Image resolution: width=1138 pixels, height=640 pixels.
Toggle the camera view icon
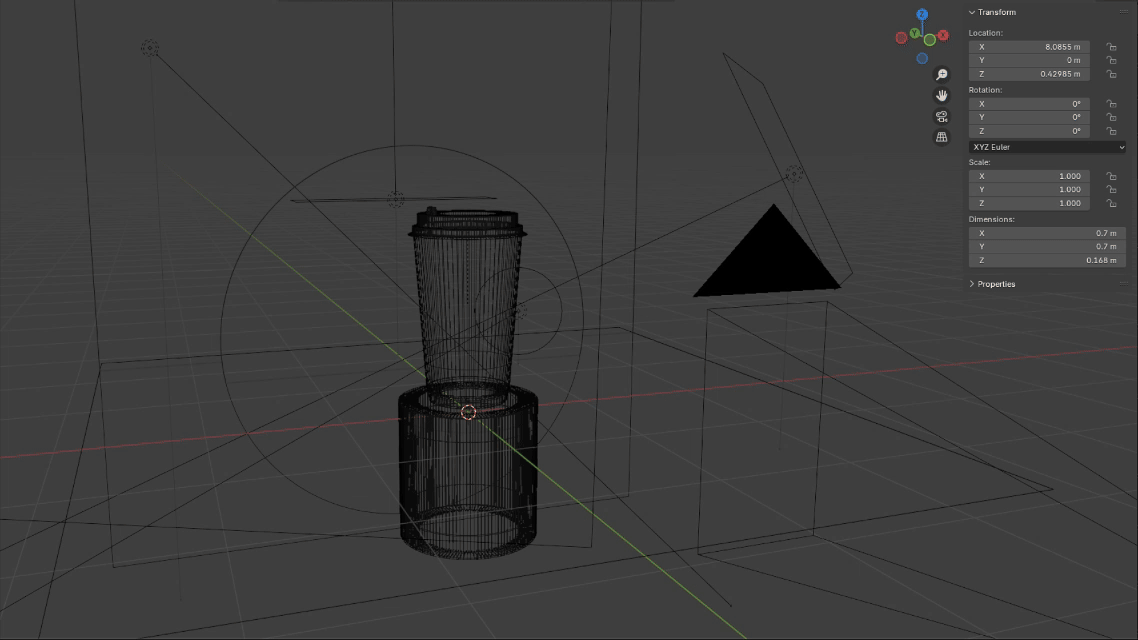[941, 117]
